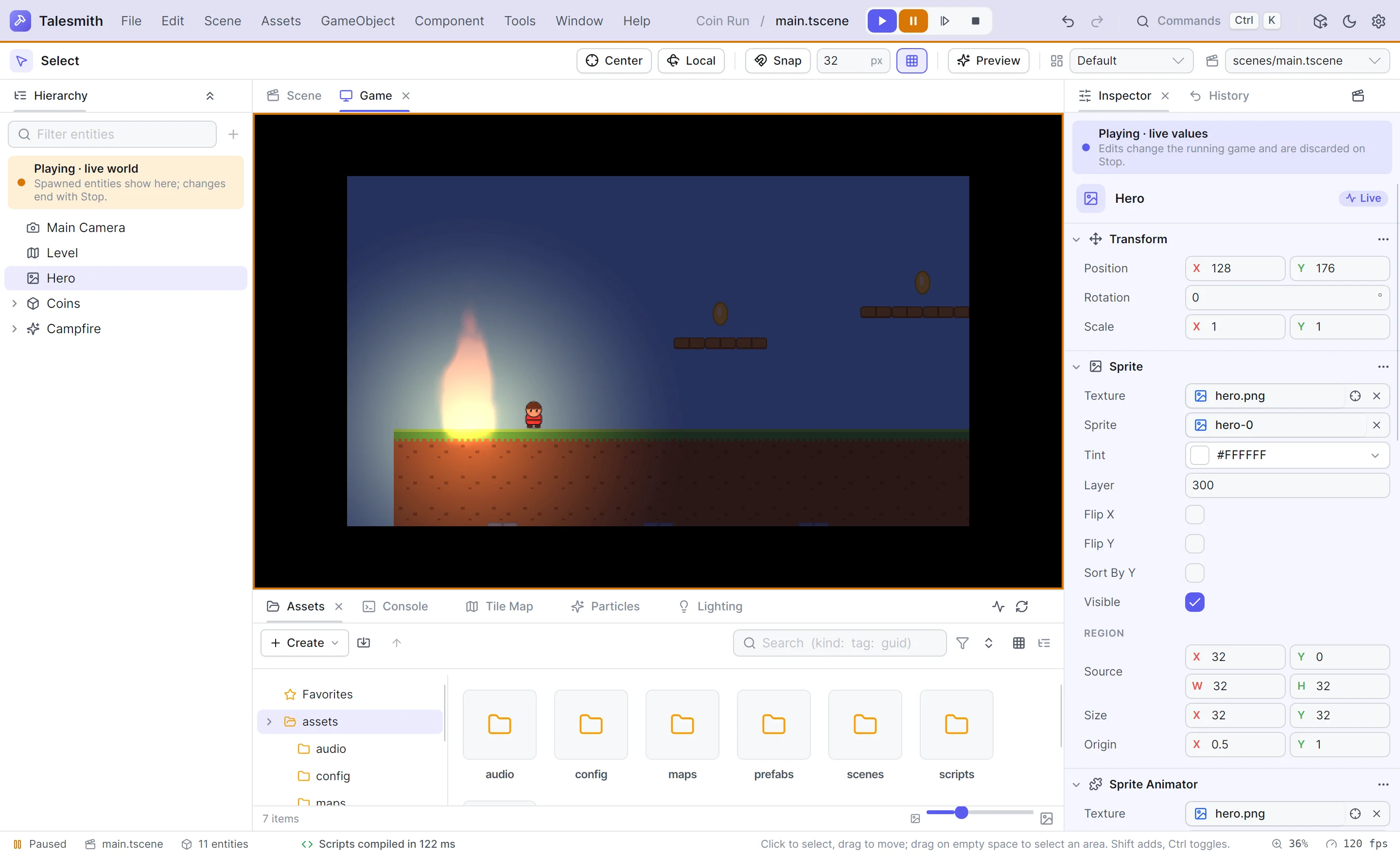The width and height of the screenshot is (1400, 856).
Task: Expand the Campfire entity
Action: 15,328
